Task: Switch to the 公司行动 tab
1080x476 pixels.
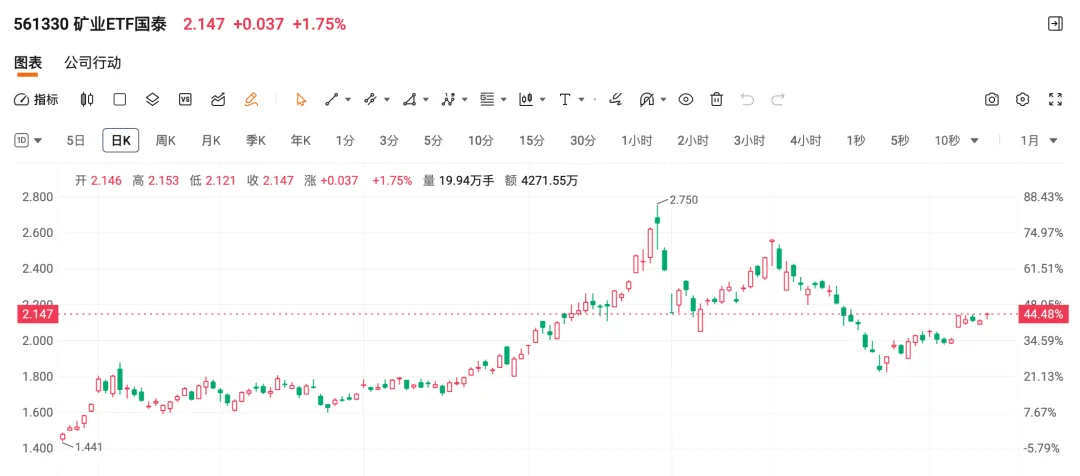Action: (x=92, y=62)
